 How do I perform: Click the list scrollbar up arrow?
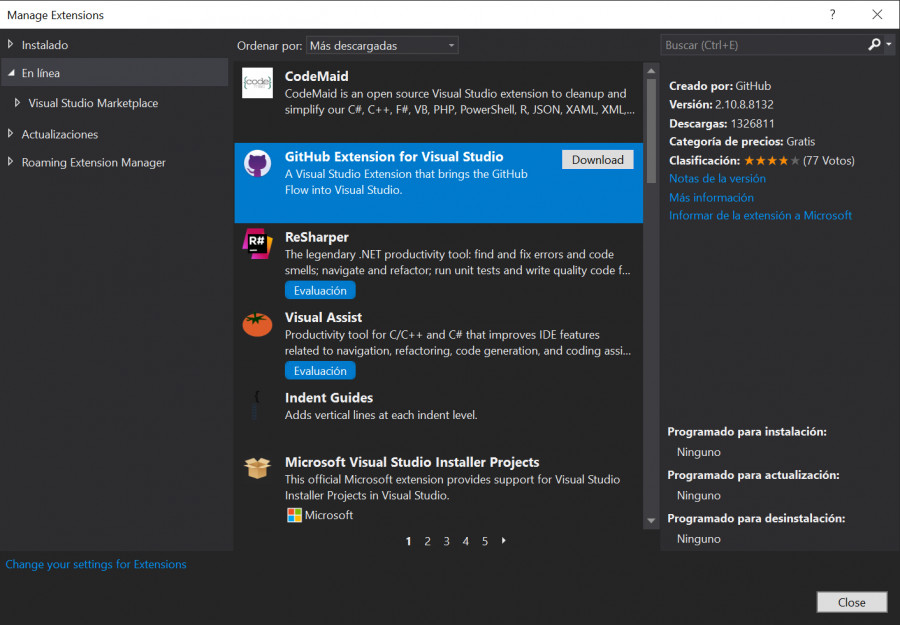pos(651,71)
